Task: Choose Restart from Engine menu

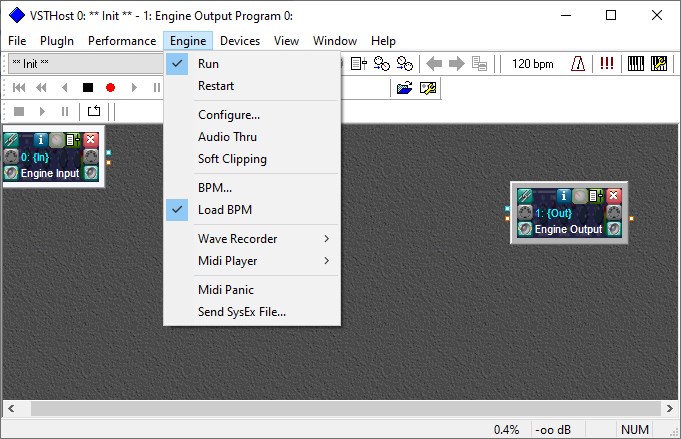Action: click(x=252, y=86)
